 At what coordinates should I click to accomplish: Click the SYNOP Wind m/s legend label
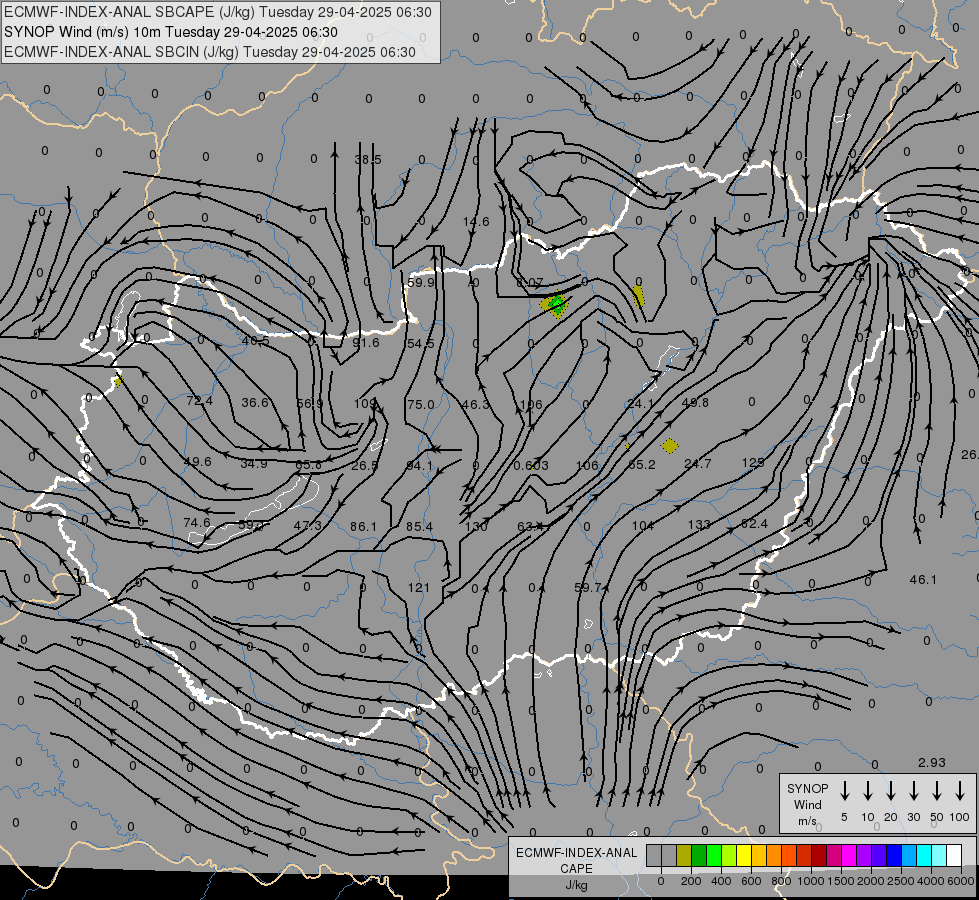(807, 805)
